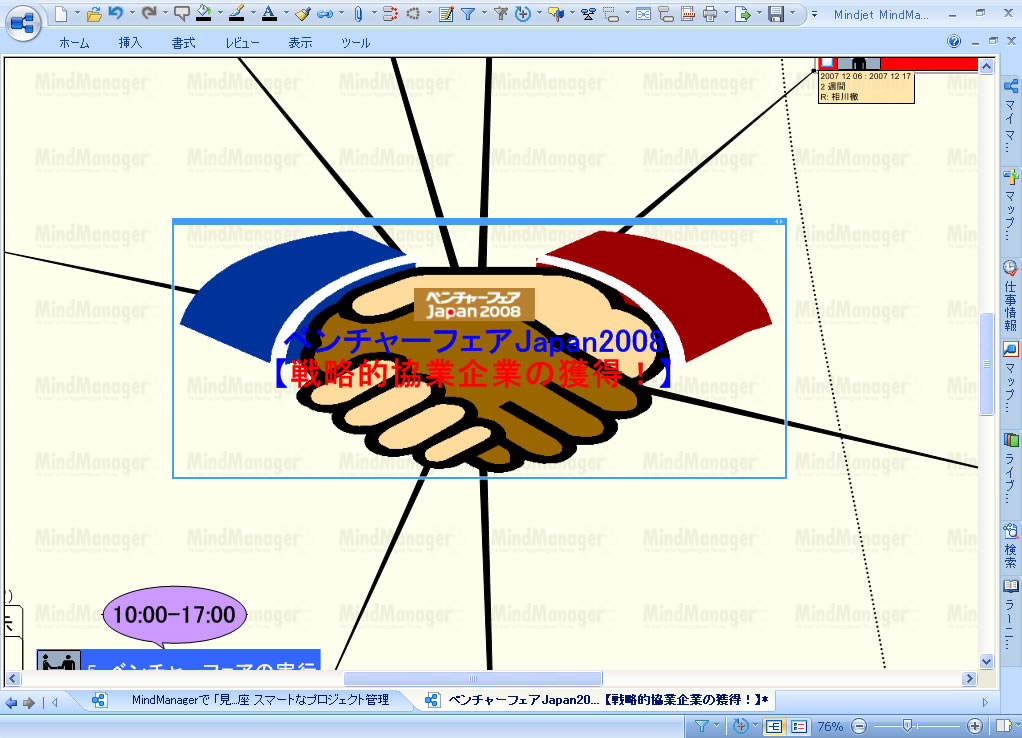Insert a relationship line
1022x738 pixels.
[390, 13]
